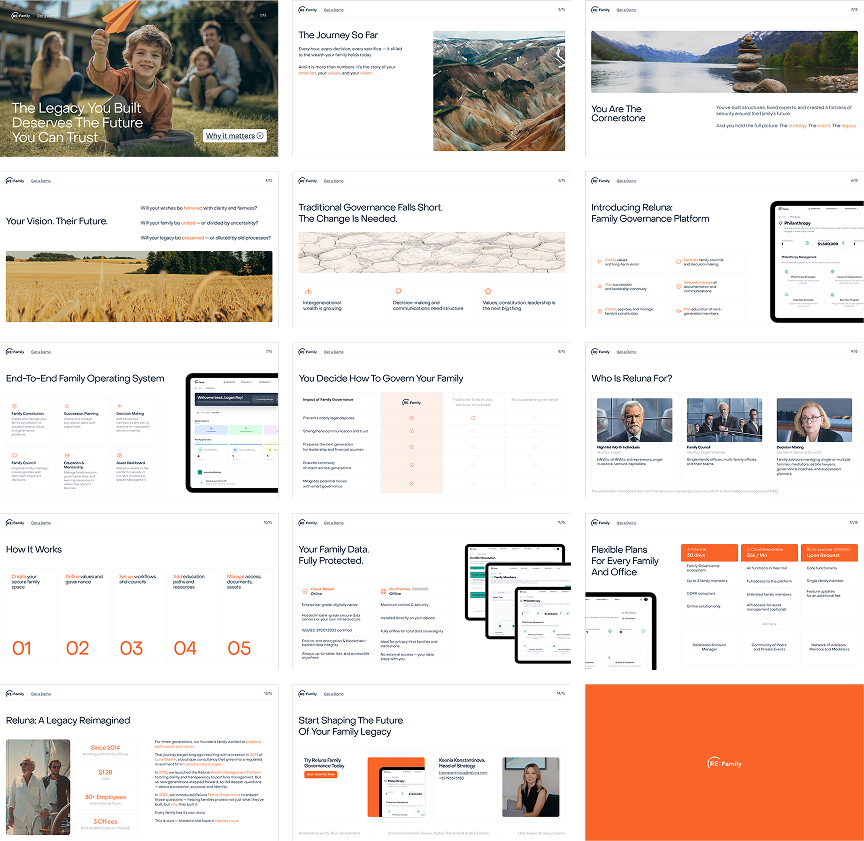Select step 04 "Add education paths"
This screenshot has height=841, width=864.
click(x=193, y=616)
